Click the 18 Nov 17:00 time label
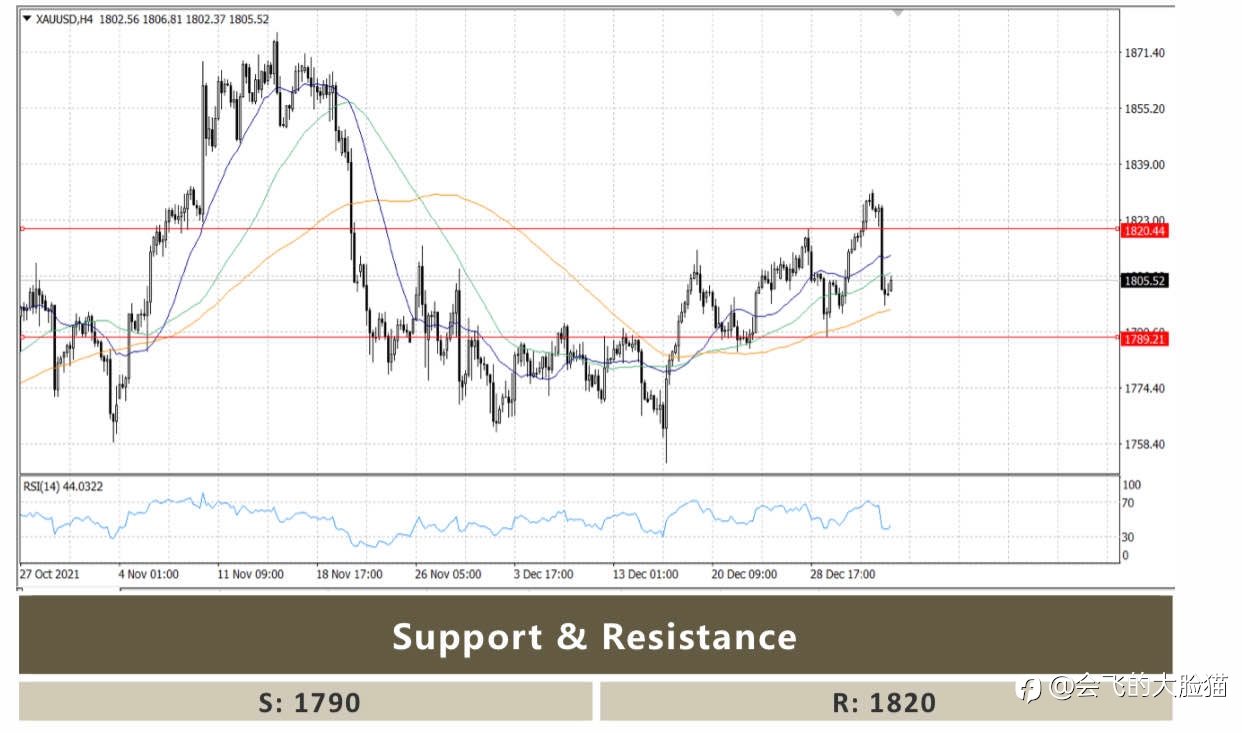Viewport: 1242px width, 733px height. pos(349,575)
